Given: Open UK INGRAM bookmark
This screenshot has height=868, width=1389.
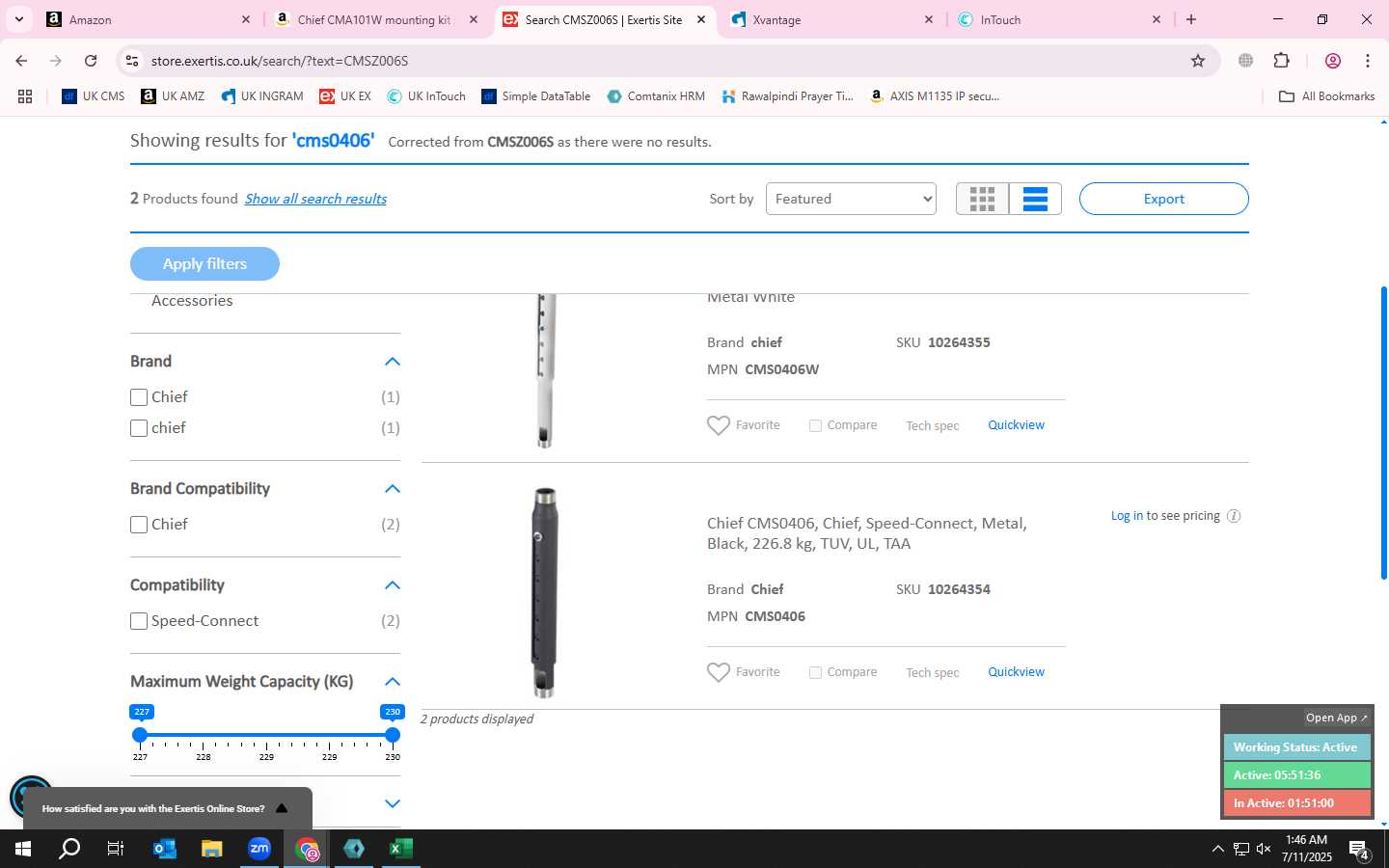Looking at the screenshot, I should tap(262, 96).
